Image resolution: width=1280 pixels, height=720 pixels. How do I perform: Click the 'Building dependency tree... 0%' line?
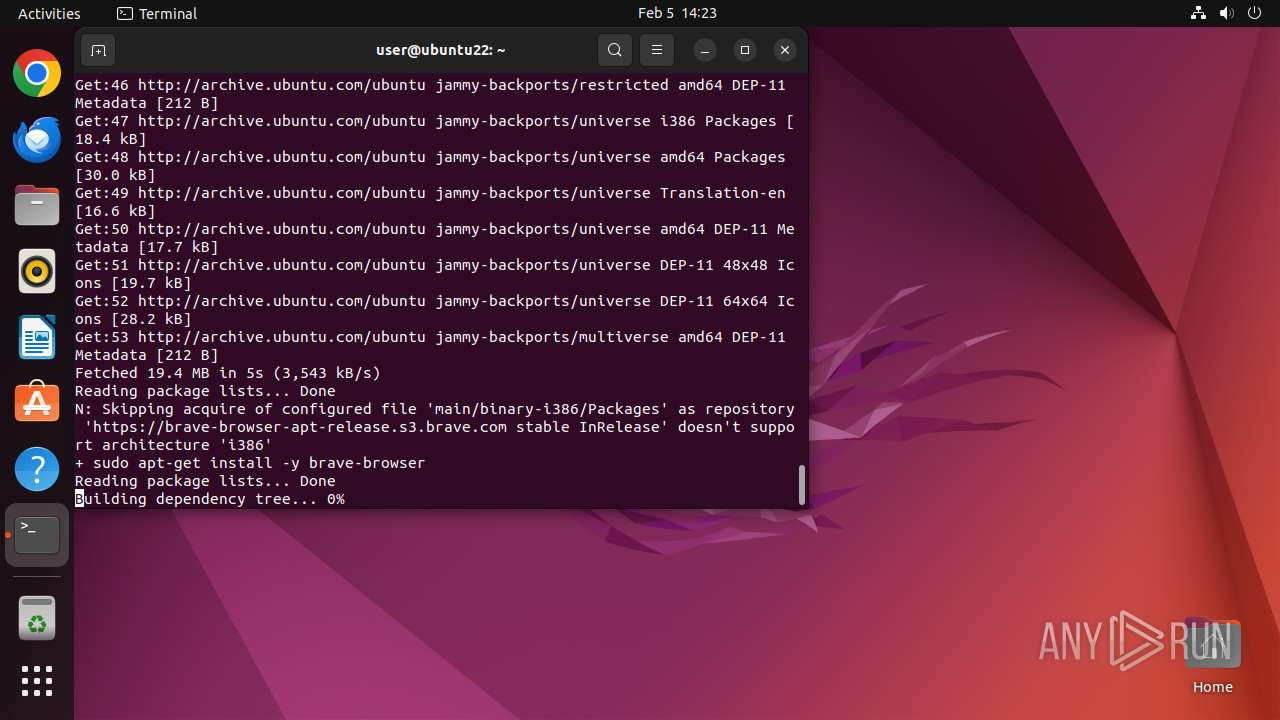pyautogui.click(x=210, y=499)
